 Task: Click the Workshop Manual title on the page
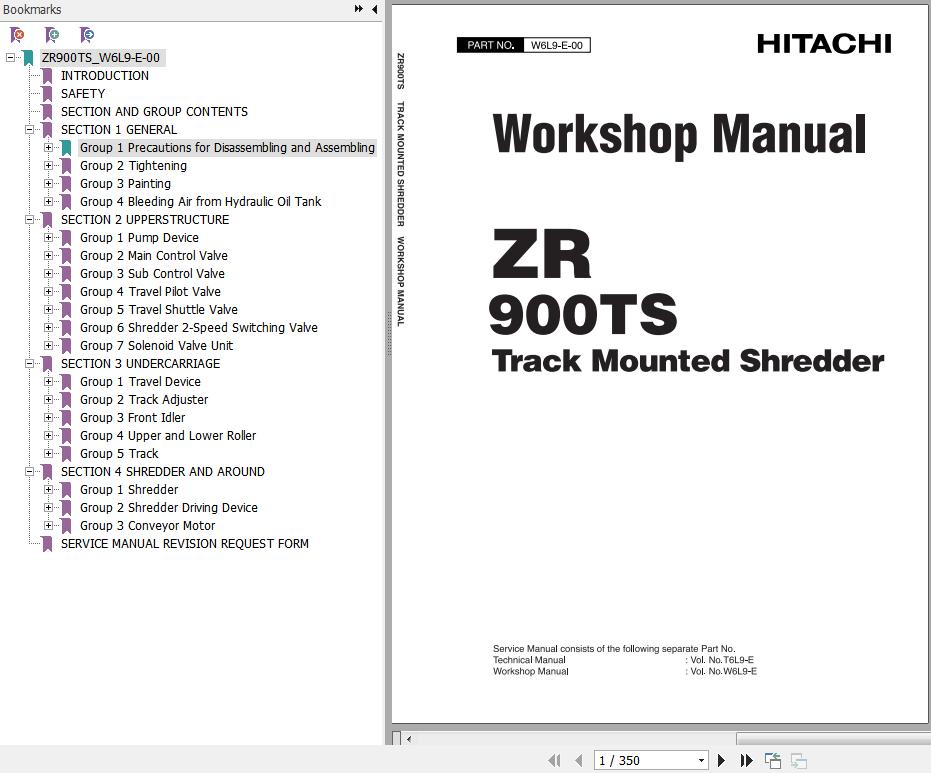(x=679, y=135)
